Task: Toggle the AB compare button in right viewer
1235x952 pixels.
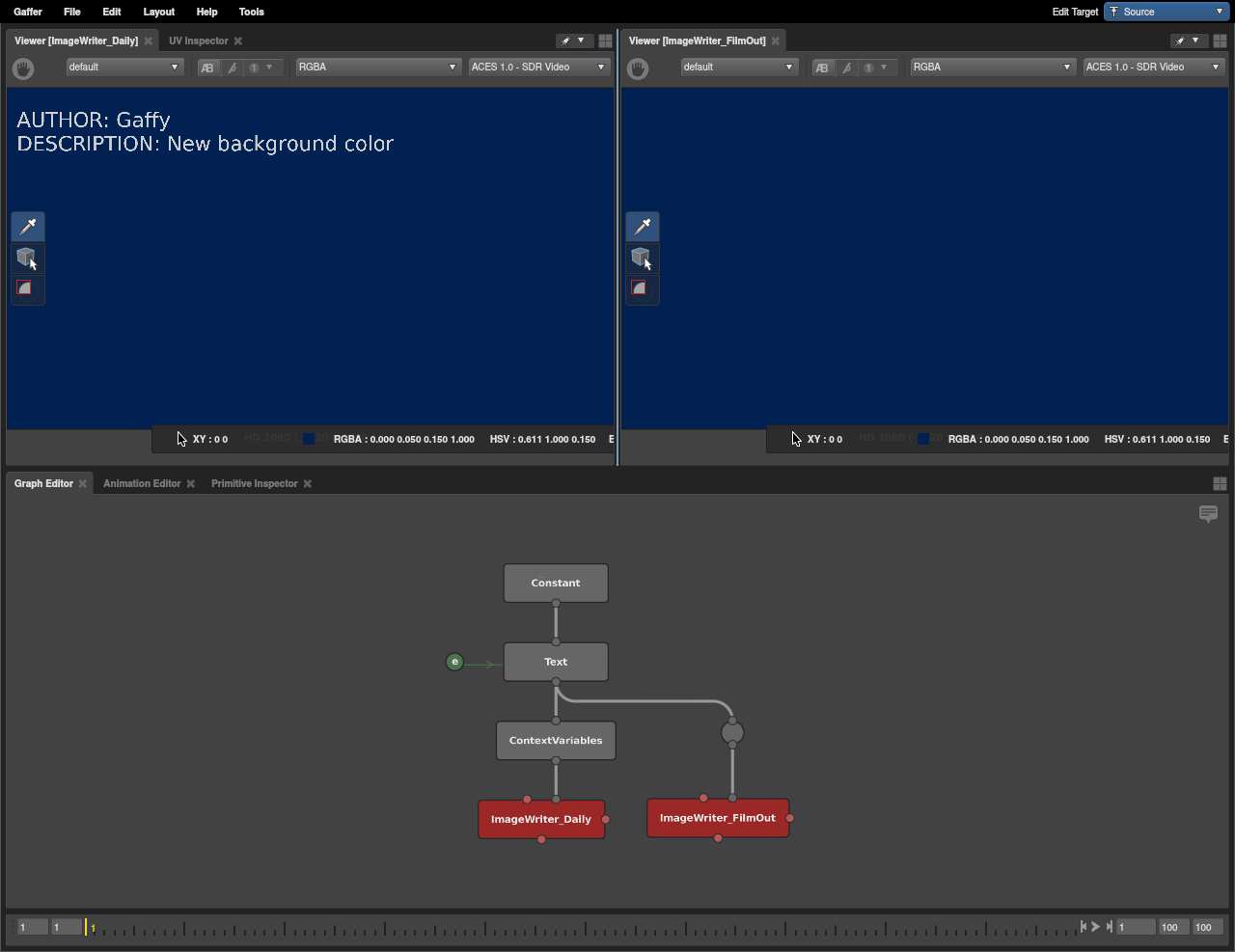Action: [x=822, y=68]
